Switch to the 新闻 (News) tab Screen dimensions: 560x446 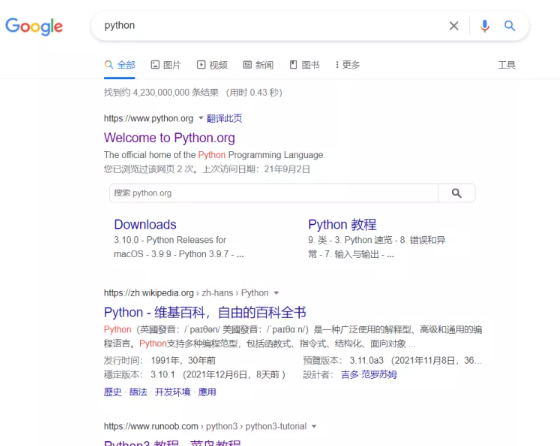click(x=258, y=65)
